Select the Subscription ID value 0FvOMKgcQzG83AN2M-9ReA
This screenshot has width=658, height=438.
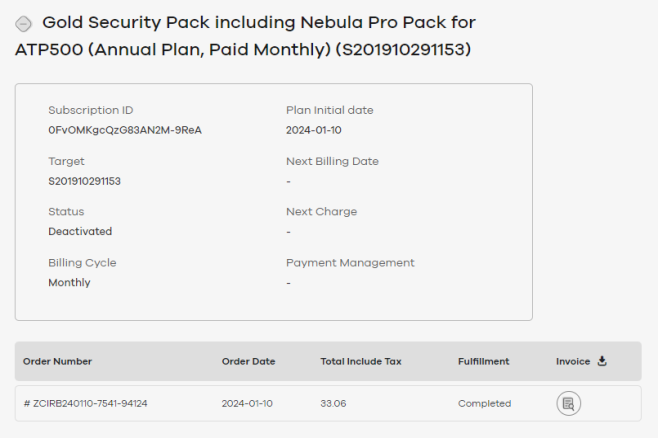tap(125, 130)
